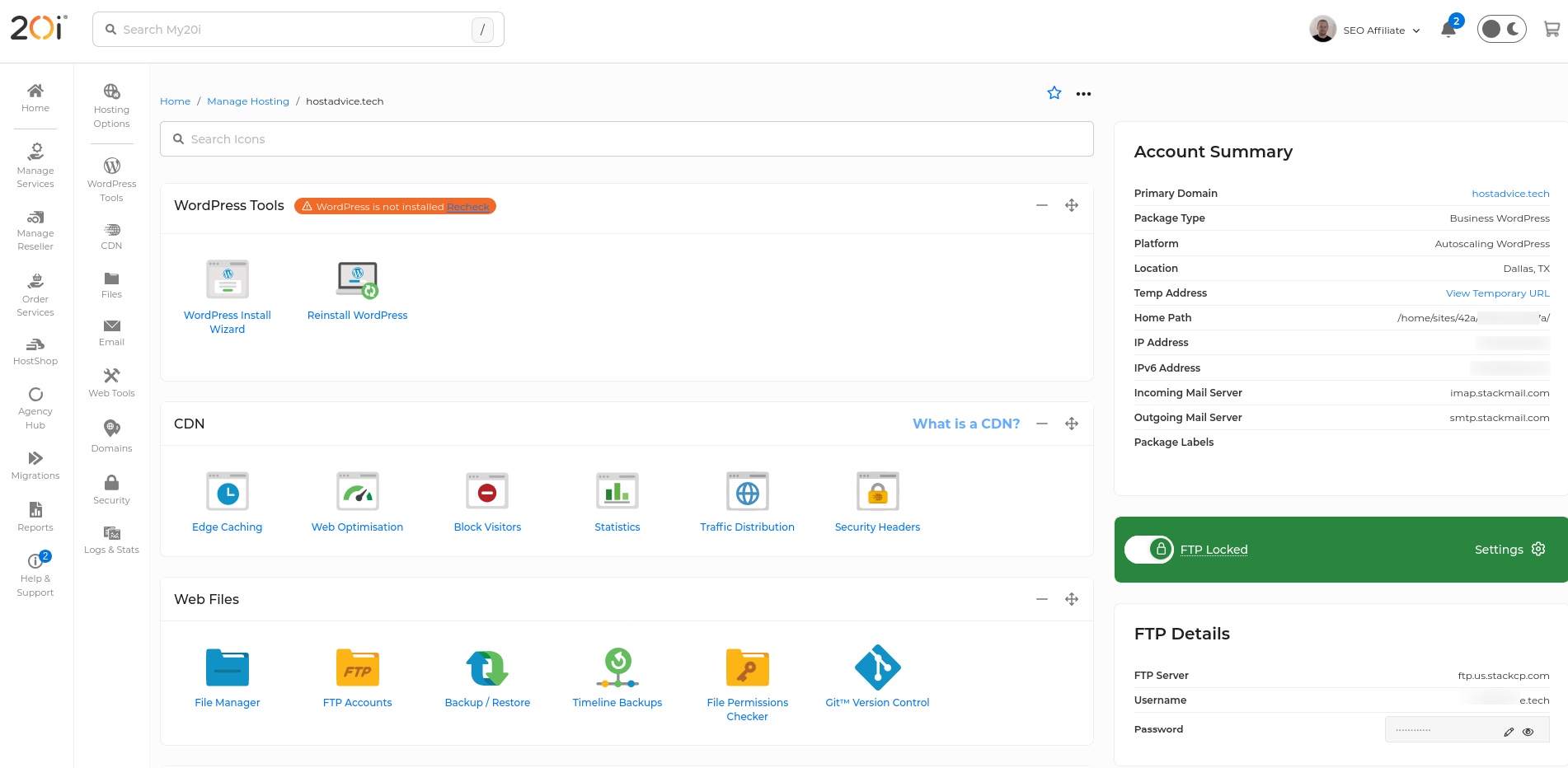
Task: Click the View Temporary URL link
Action: [x=1497, y=293]
